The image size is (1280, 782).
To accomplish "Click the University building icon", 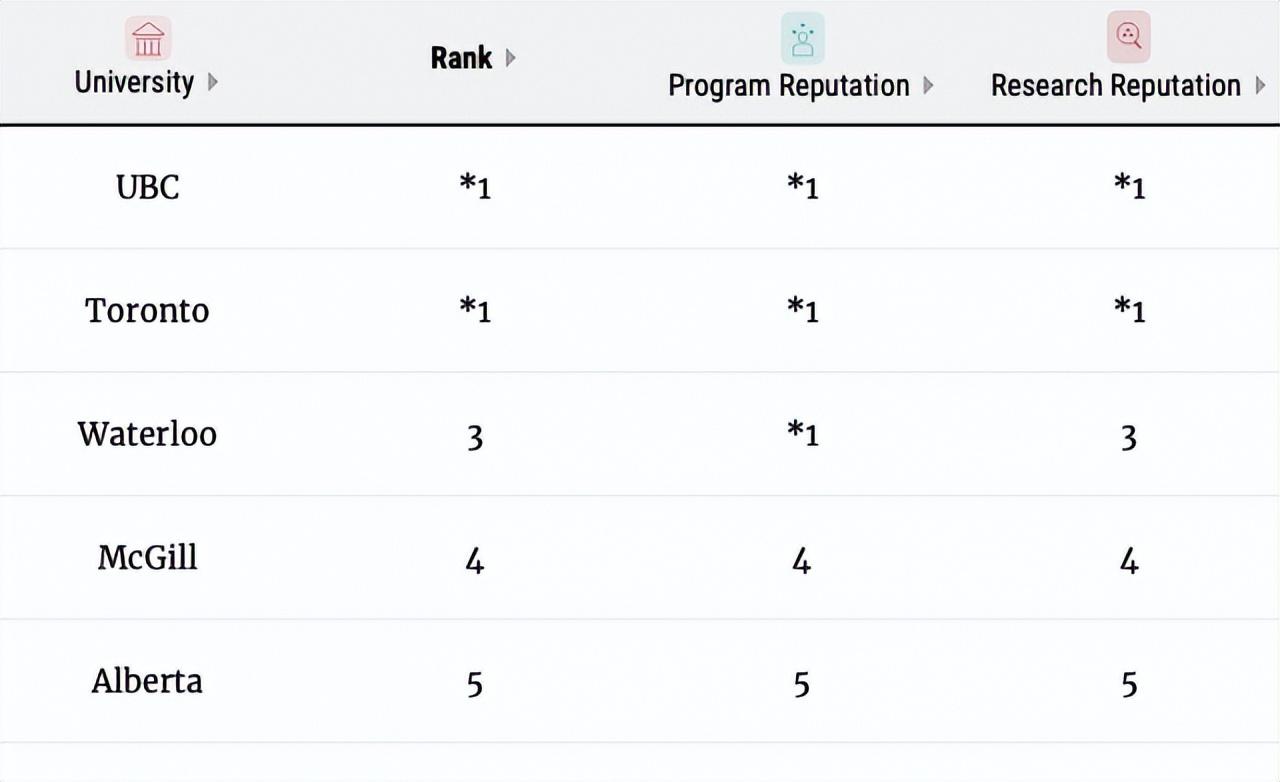I will pyautogui.click(x=148, y=39).
